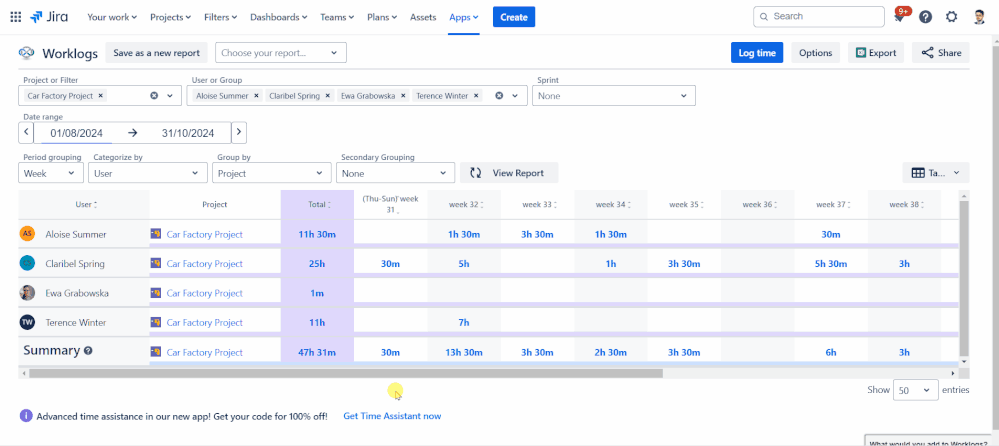The height and width of the screenshot is (446, 999).
Task: Remove Terence Winter from user filter
Action: [476, 96]
